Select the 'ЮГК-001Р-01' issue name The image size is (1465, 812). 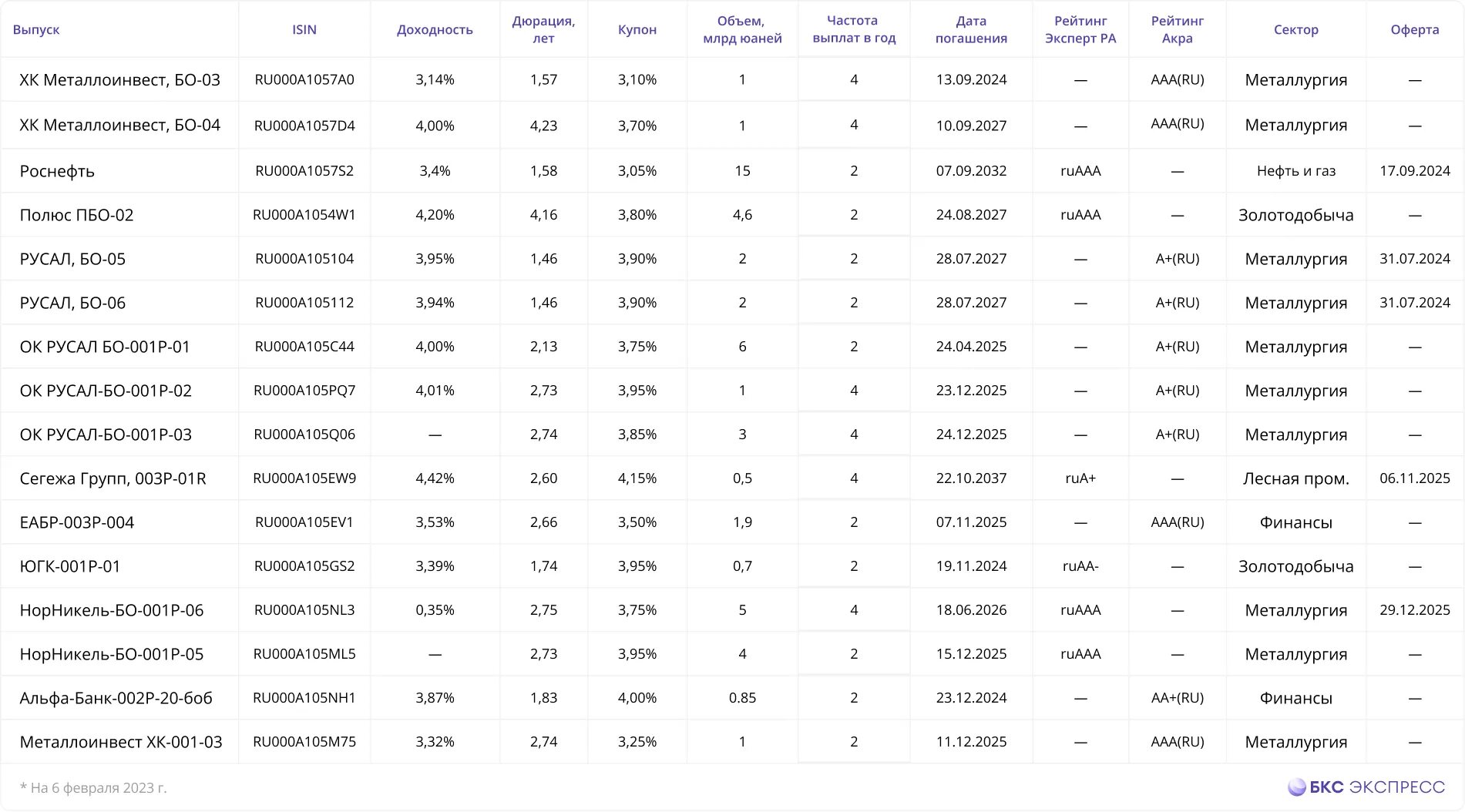(70, 566)
